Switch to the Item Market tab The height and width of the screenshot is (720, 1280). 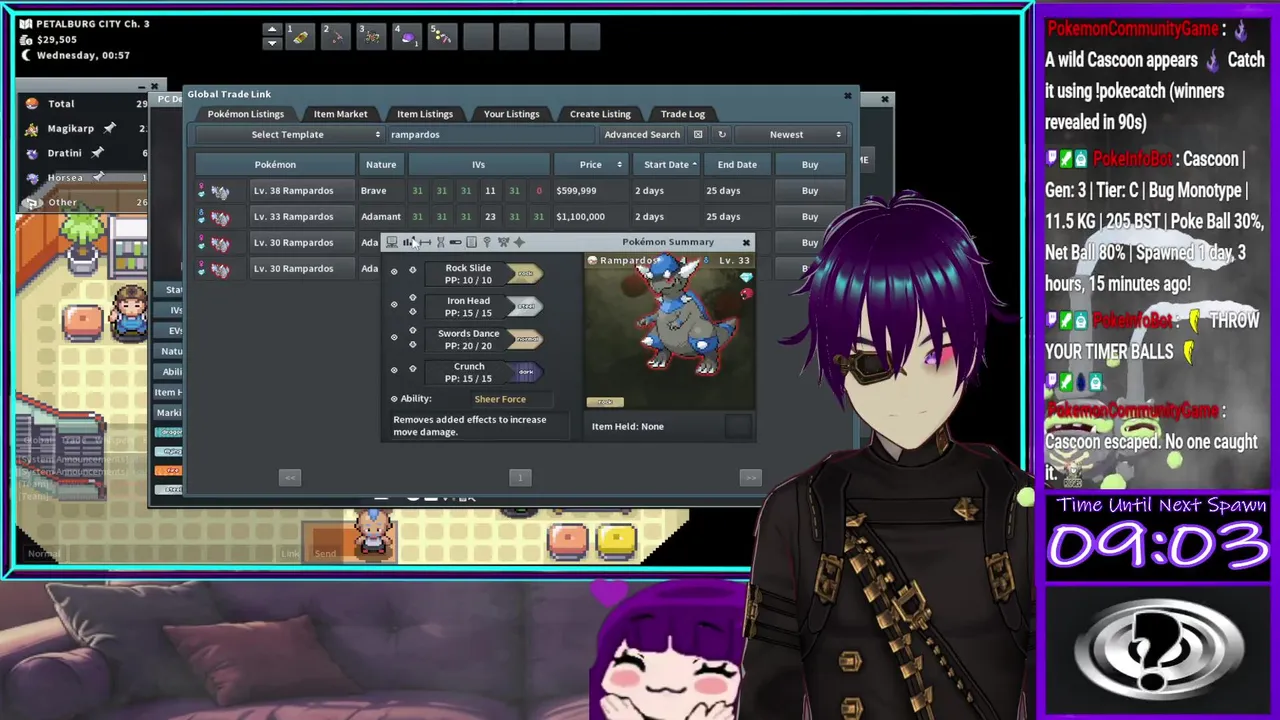pyautogui.click(x=340, y=114)
